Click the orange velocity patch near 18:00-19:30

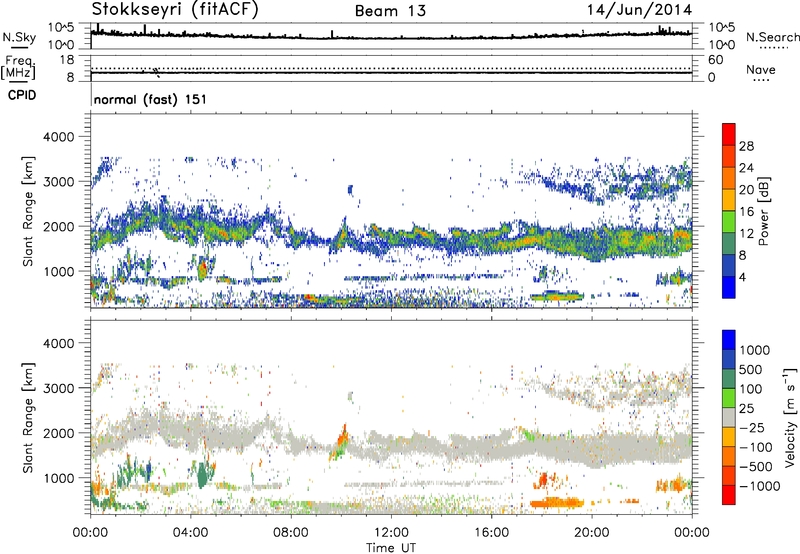[557, 502]
